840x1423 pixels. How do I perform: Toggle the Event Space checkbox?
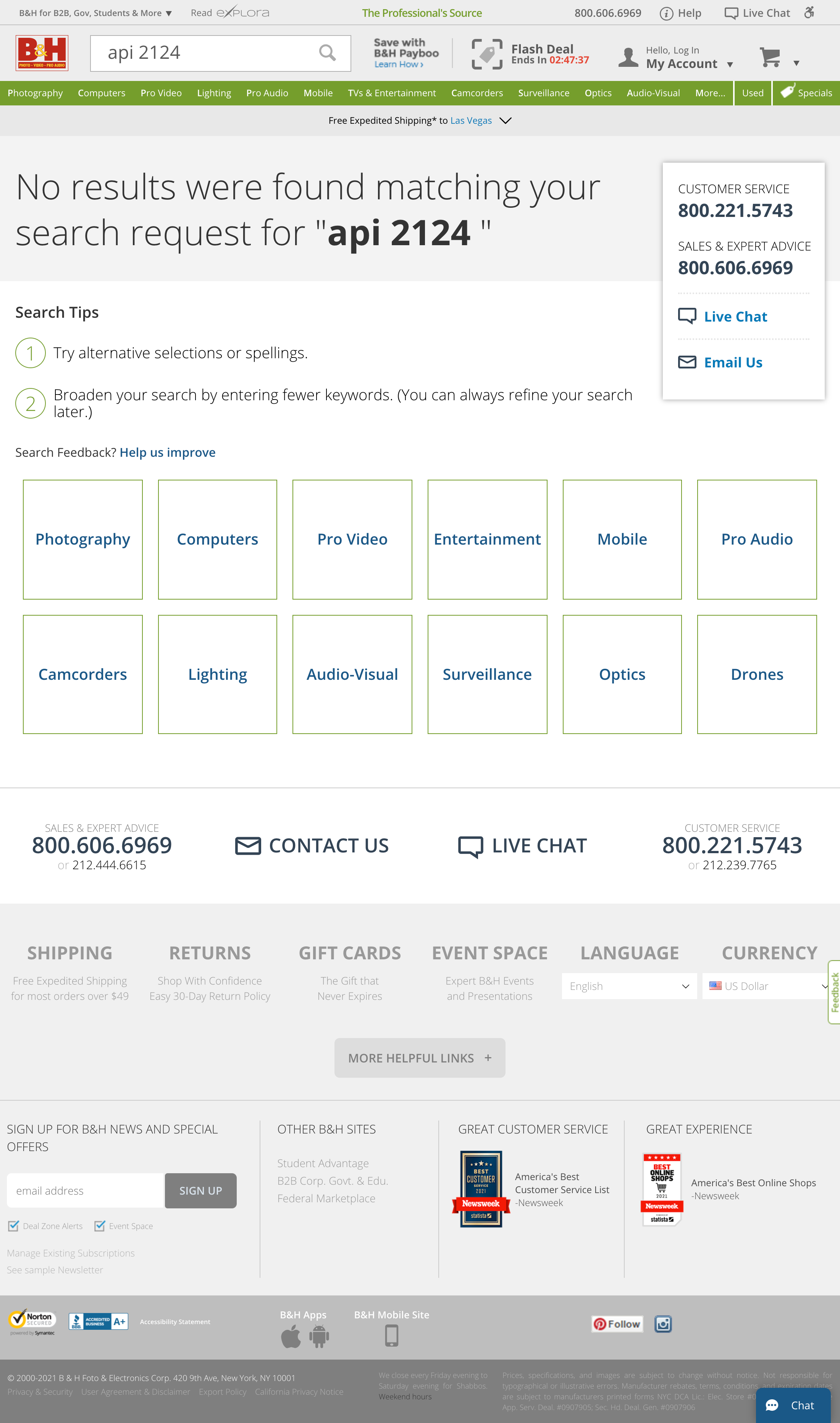tap(100, 1226)
